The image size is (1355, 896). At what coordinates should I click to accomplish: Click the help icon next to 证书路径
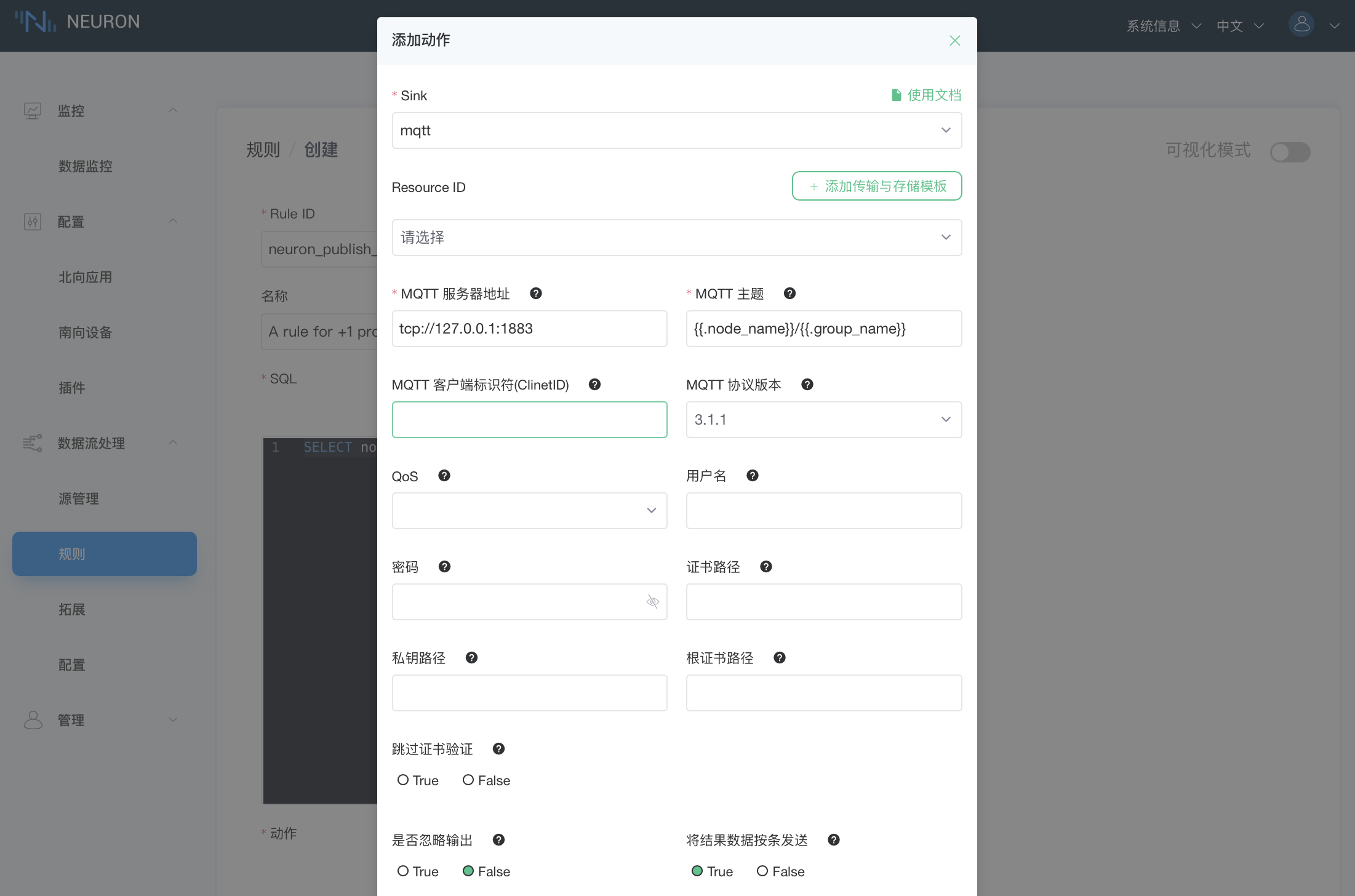point(765,567)
